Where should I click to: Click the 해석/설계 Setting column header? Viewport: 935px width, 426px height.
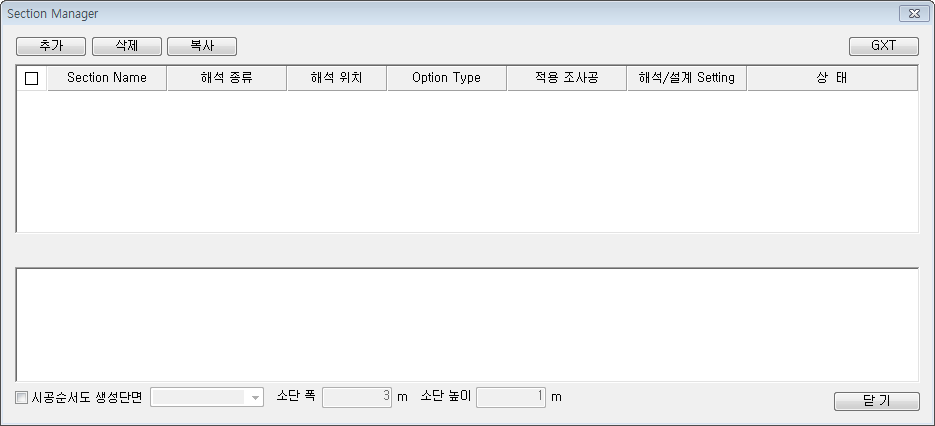pos(686,78)
